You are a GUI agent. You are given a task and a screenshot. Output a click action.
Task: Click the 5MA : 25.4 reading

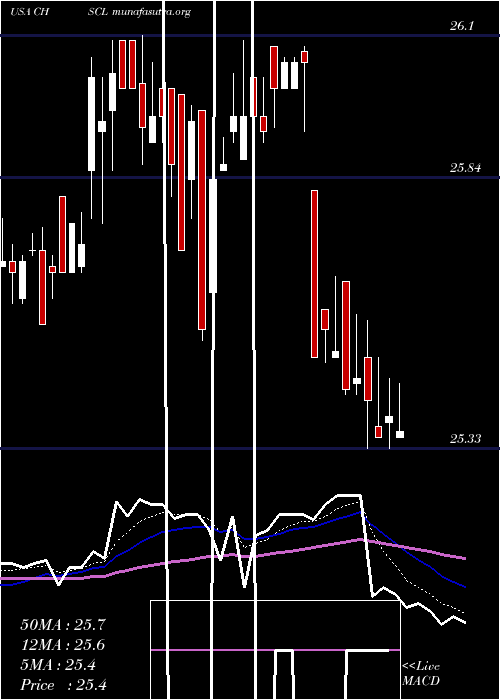point(58,665)
